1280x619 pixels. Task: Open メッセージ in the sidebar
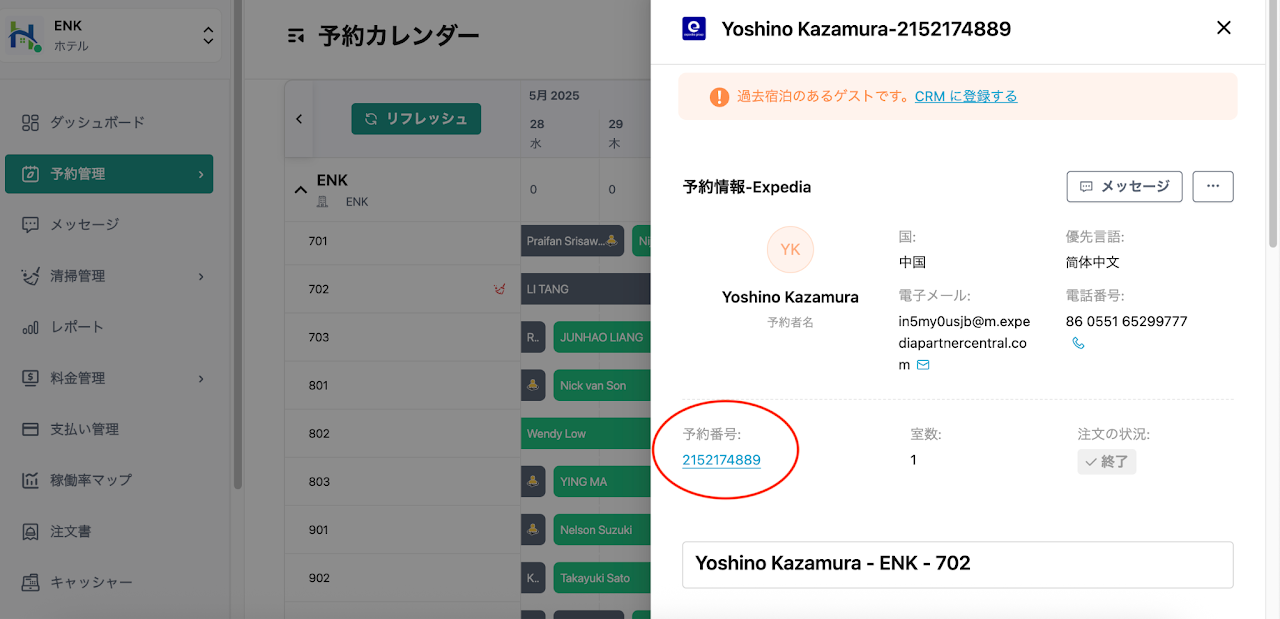point(84,225)
